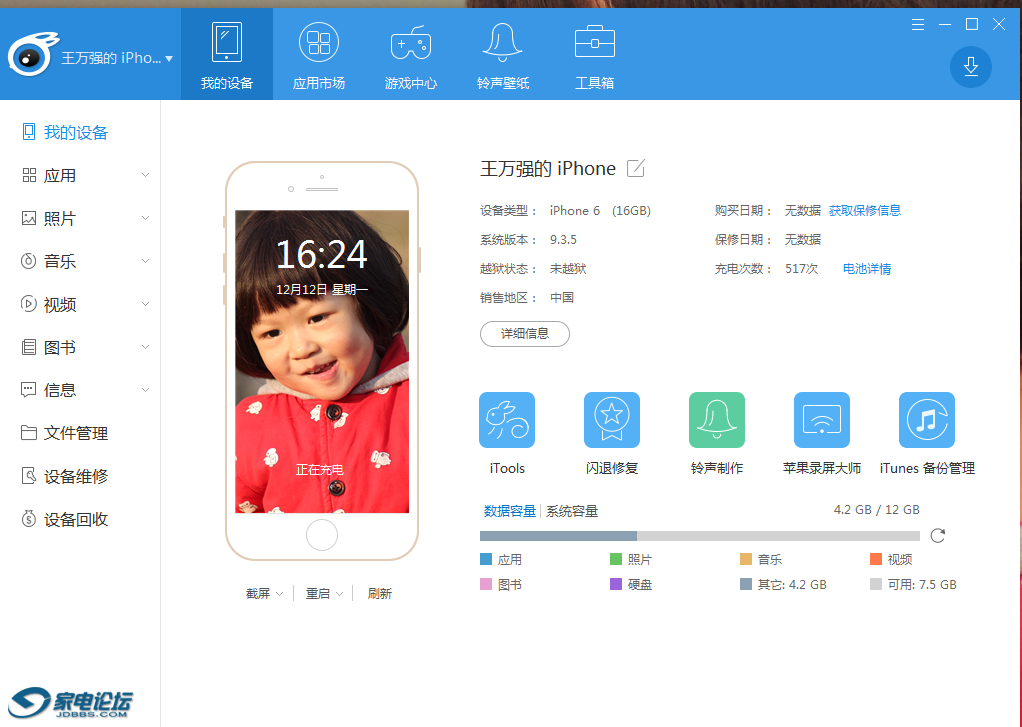Click the 应用 grid icon in sidebar
The image size is (1022, 727).
tap(29, 175)
